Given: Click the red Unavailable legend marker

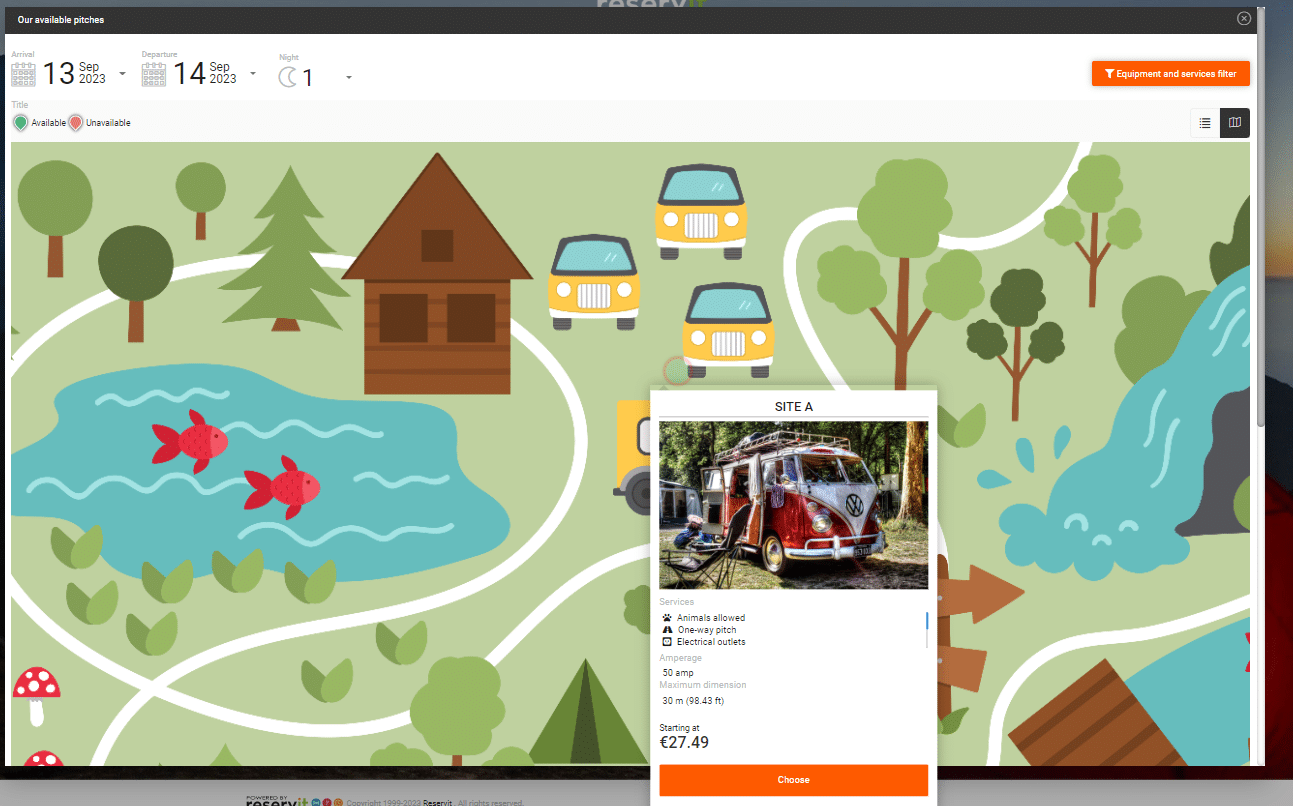Looking at the screenshot, I should click(x=75, y=123).
